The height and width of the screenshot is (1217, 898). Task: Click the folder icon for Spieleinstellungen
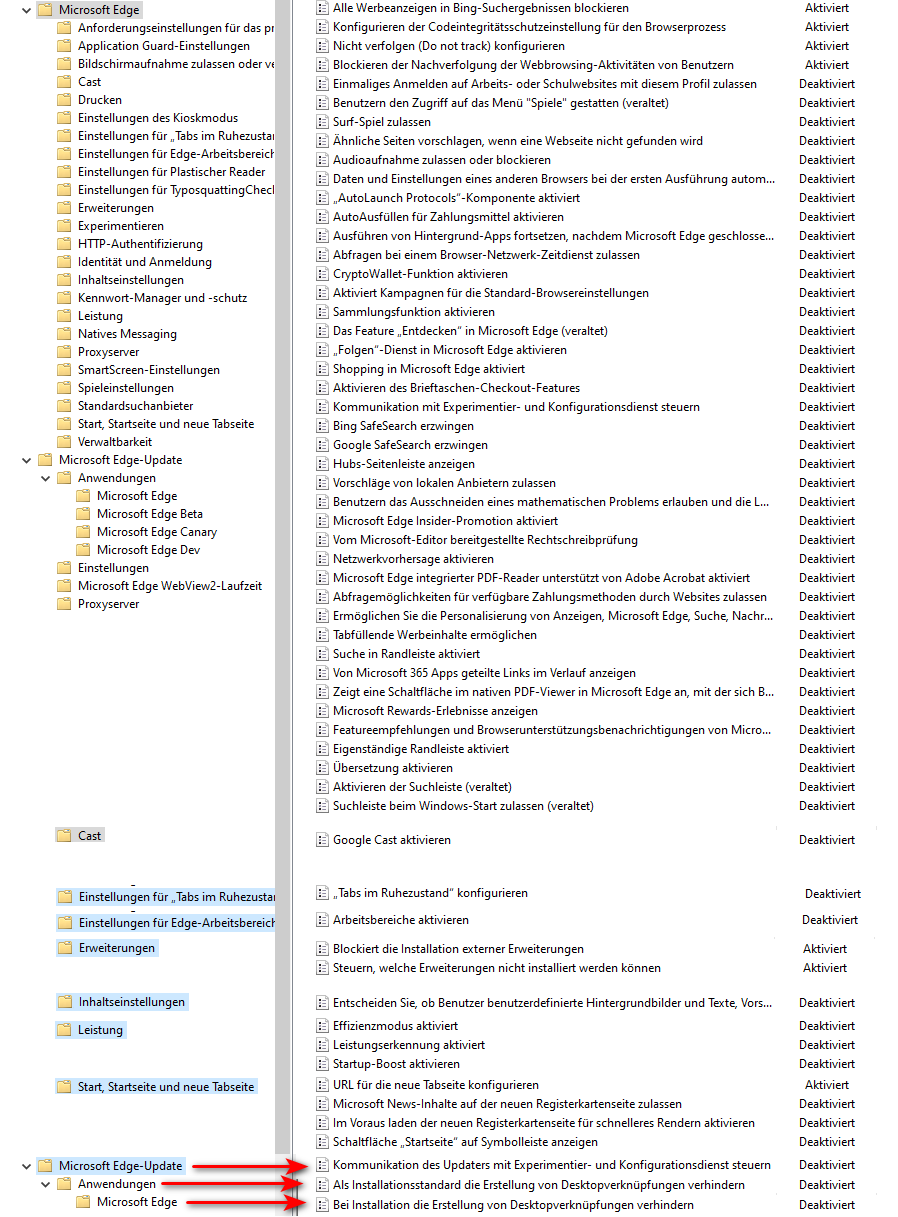pyautogui.click(x=64, y=388)
